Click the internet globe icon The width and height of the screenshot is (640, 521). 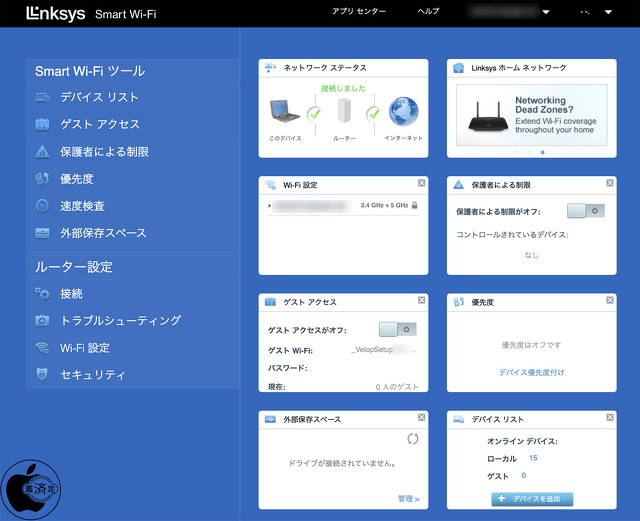click(x=403, y=111)
